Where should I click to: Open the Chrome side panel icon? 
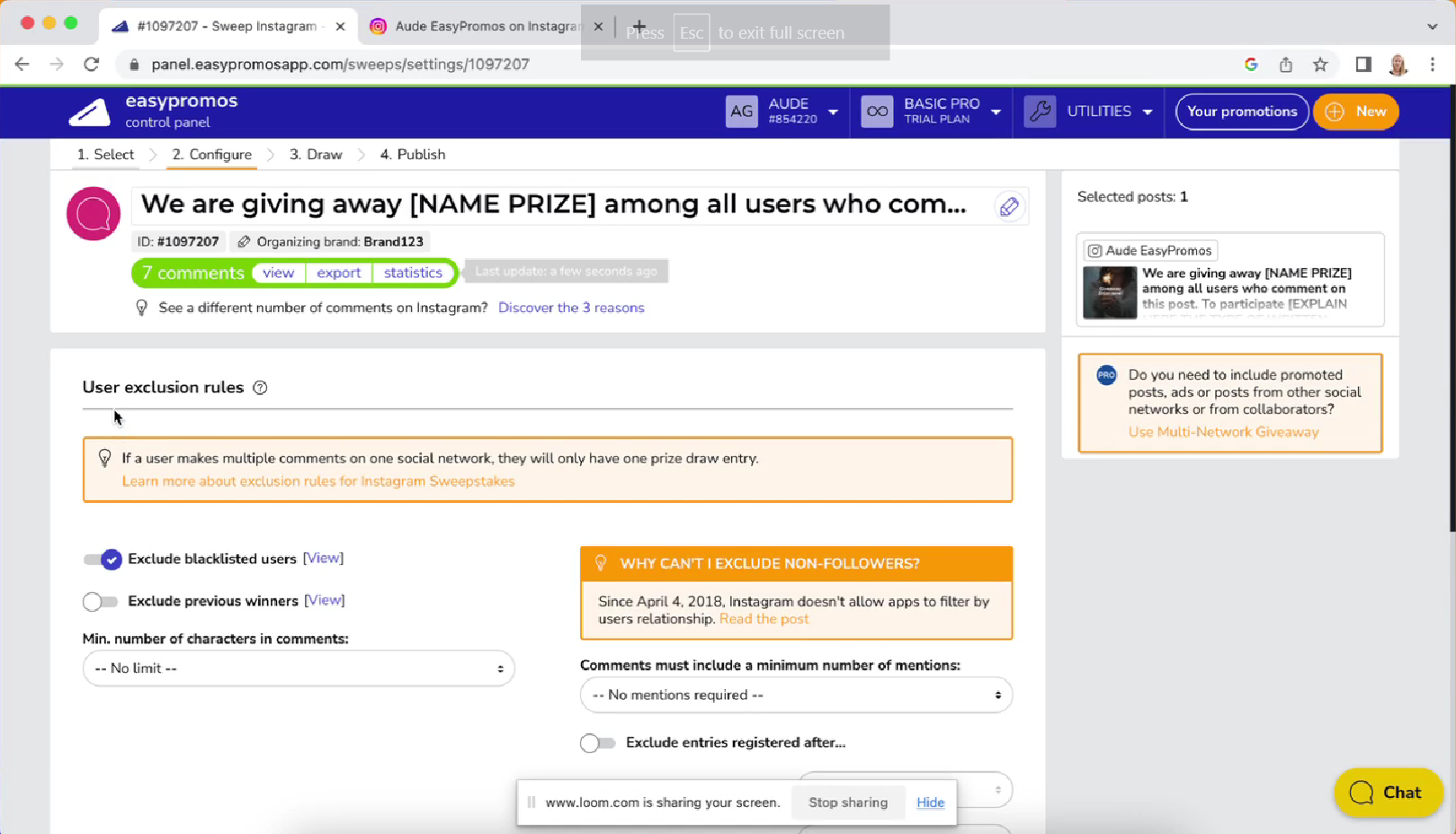(x=1363, y=64)
